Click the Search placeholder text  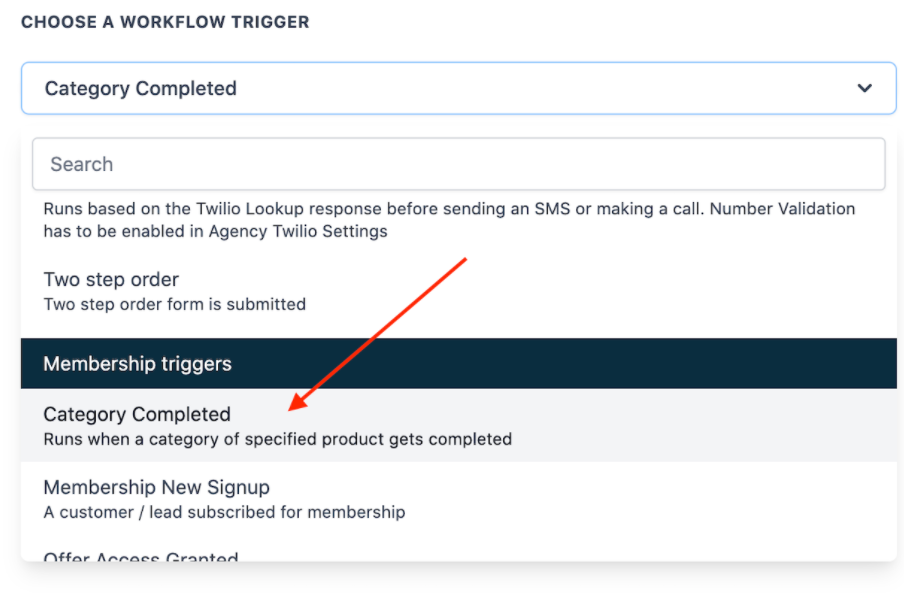click(x=82, y=164)
